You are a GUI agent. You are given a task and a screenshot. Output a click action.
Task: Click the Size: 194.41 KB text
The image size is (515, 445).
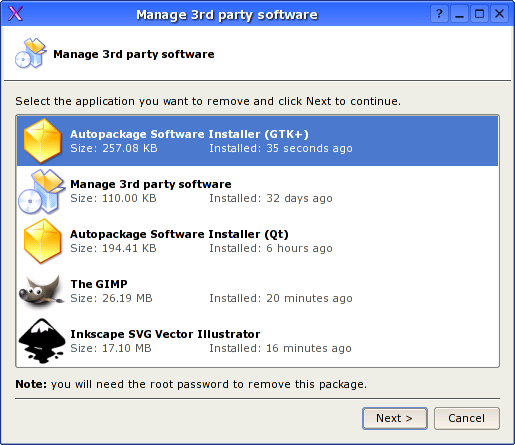(x=113, y=248)
